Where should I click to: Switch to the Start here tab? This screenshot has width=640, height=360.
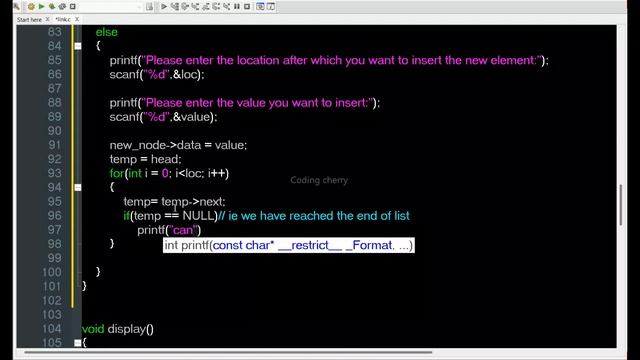29,20
